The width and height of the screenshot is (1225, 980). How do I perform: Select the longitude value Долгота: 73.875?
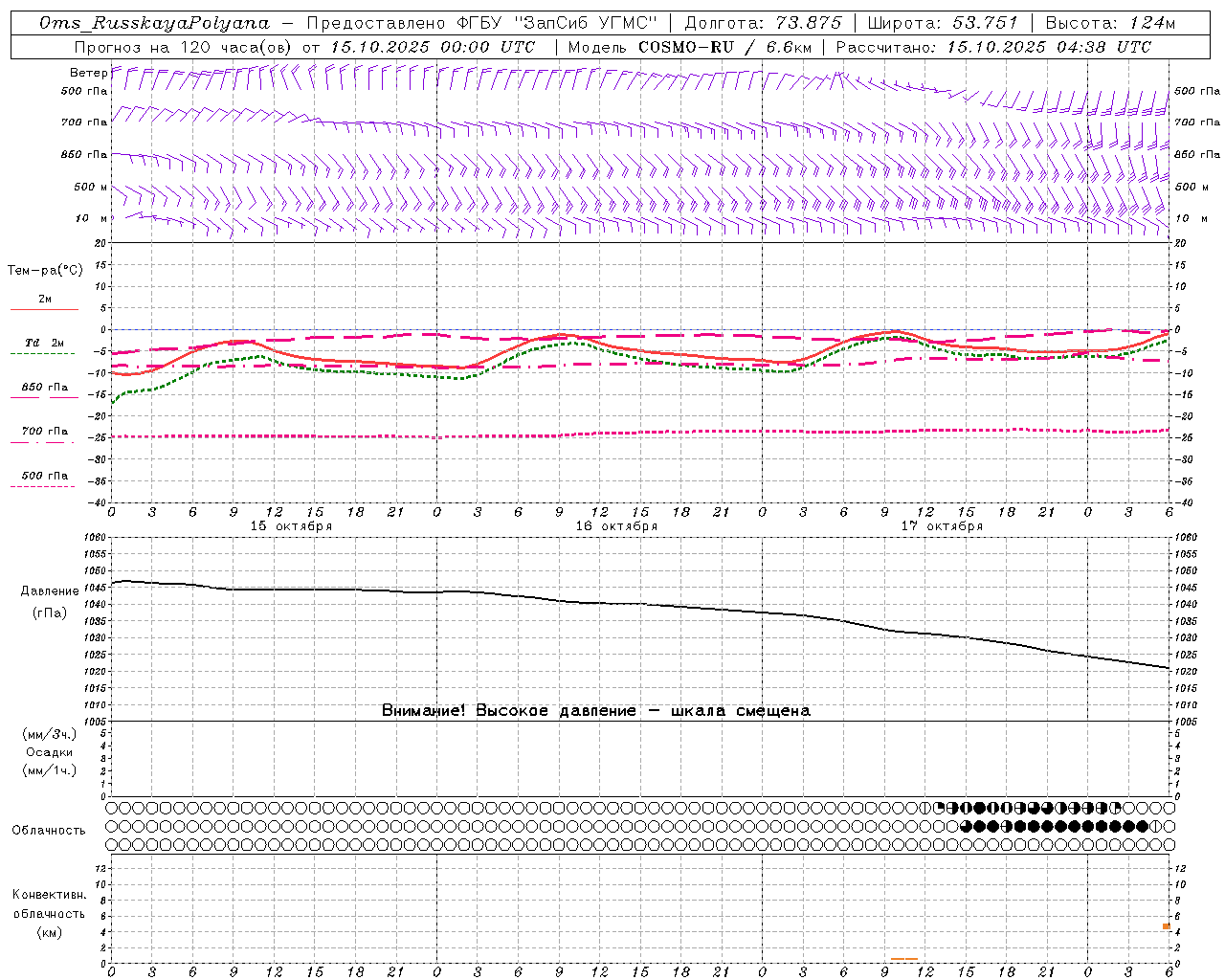(x=764, y=23)
